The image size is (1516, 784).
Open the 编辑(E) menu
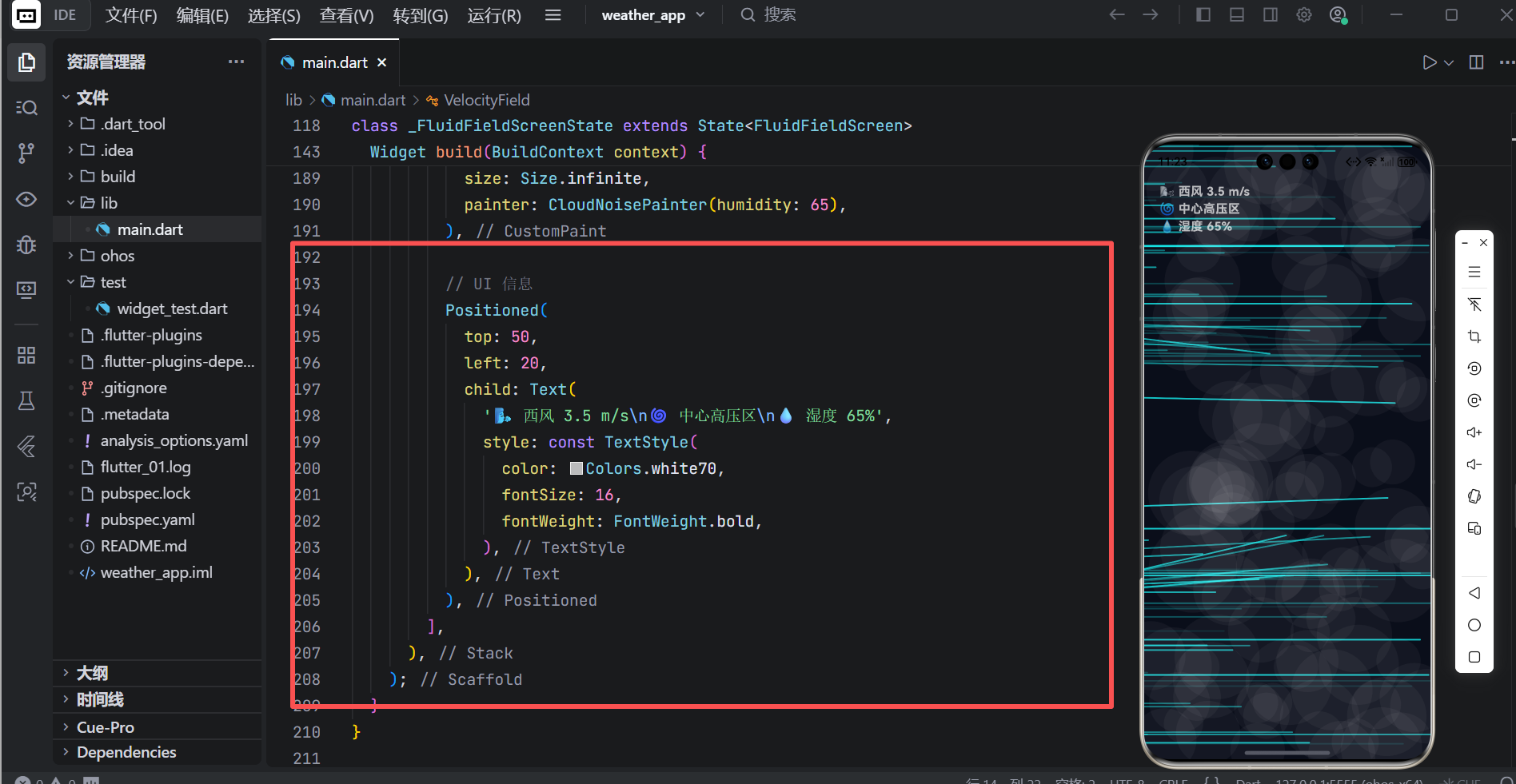pos(202,15)
